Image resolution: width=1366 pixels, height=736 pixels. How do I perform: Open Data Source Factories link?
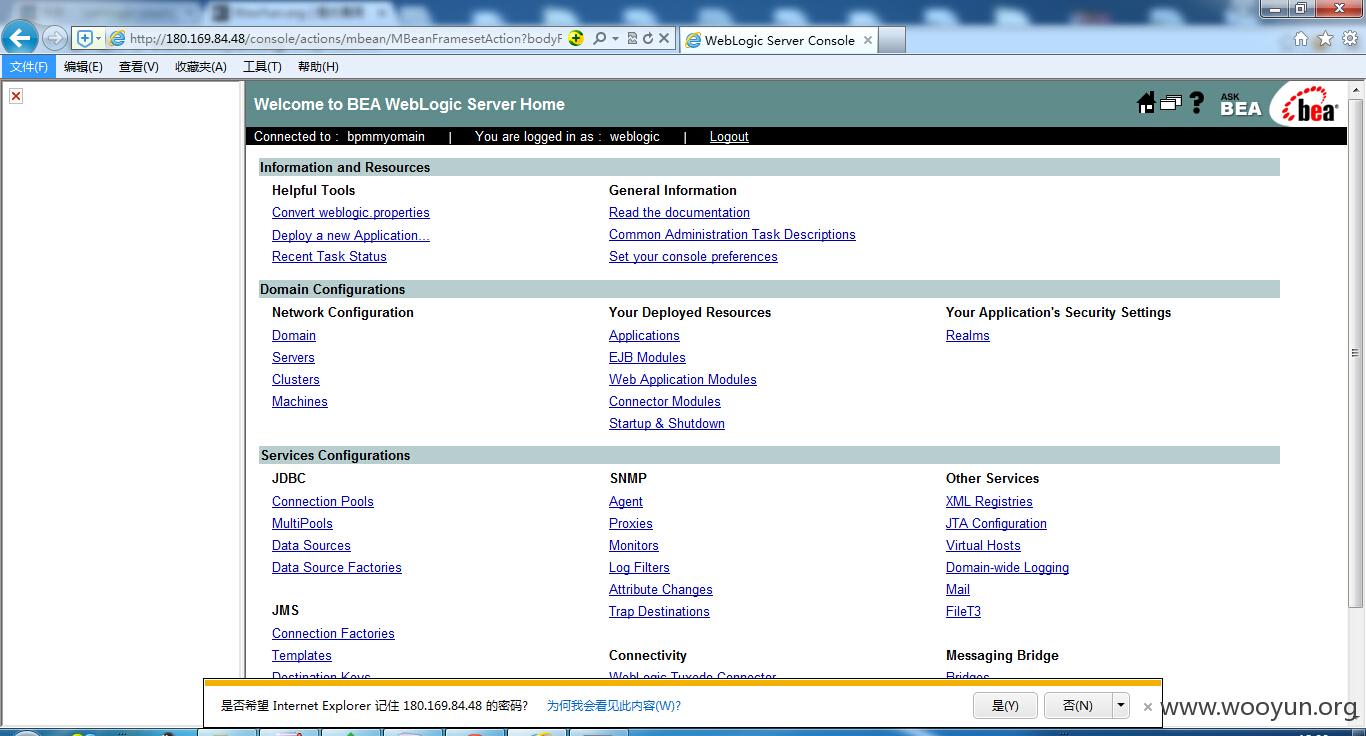pyautogui.click(x=337, y=568)
